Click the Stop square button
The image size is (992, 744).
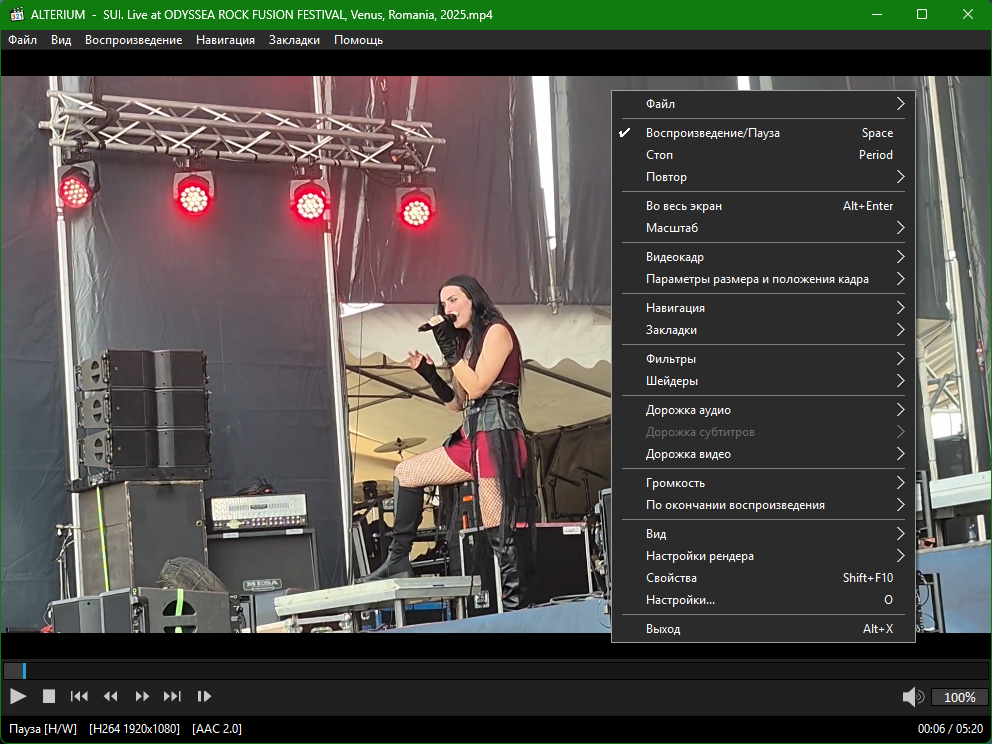pyautogui.click(x=49, y=696)
